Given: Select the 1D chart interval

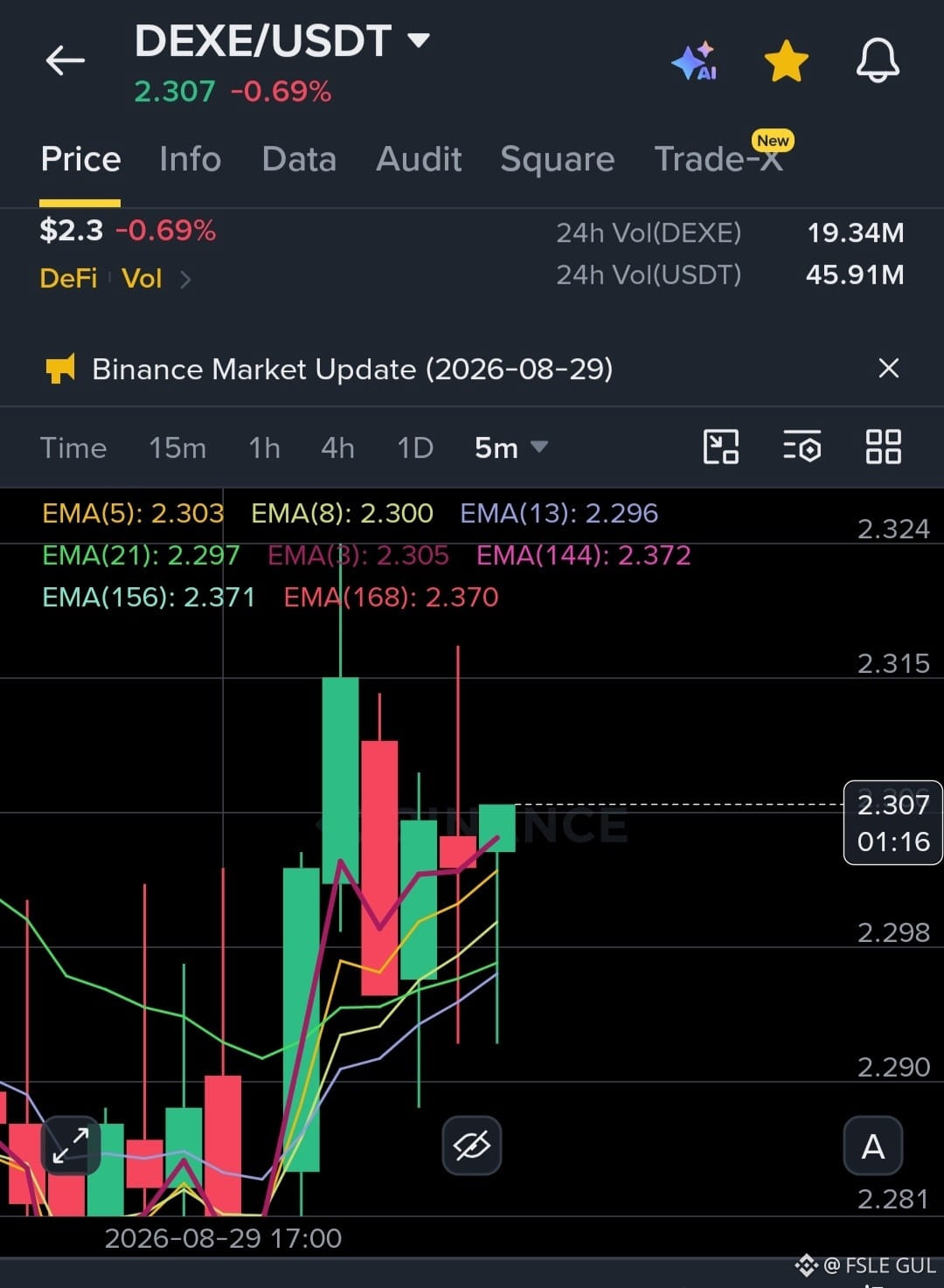Looking at the screenshot, I should click(415, 447).
